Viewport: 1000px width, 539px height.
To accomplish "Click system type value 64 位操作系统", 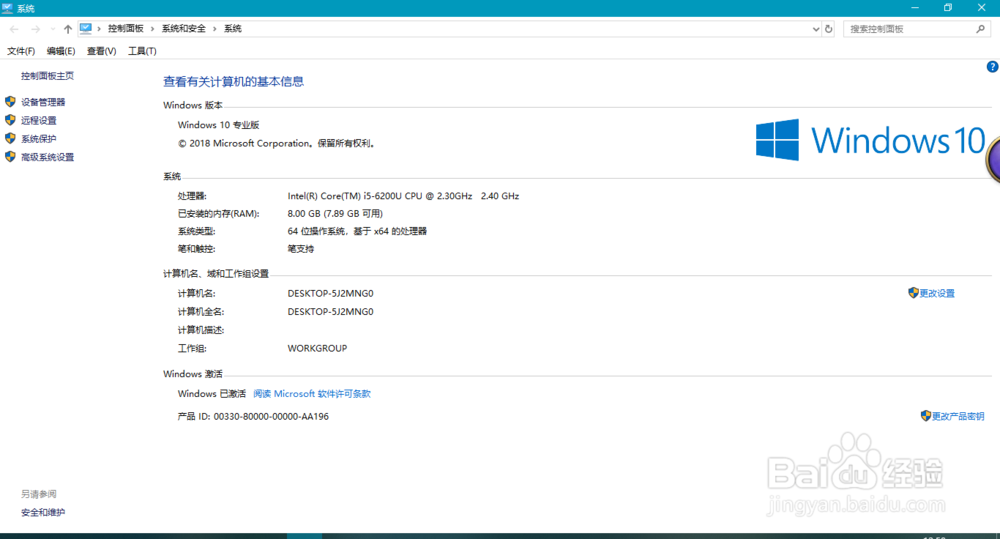I will pyautogui.click(x=357, y=232).
